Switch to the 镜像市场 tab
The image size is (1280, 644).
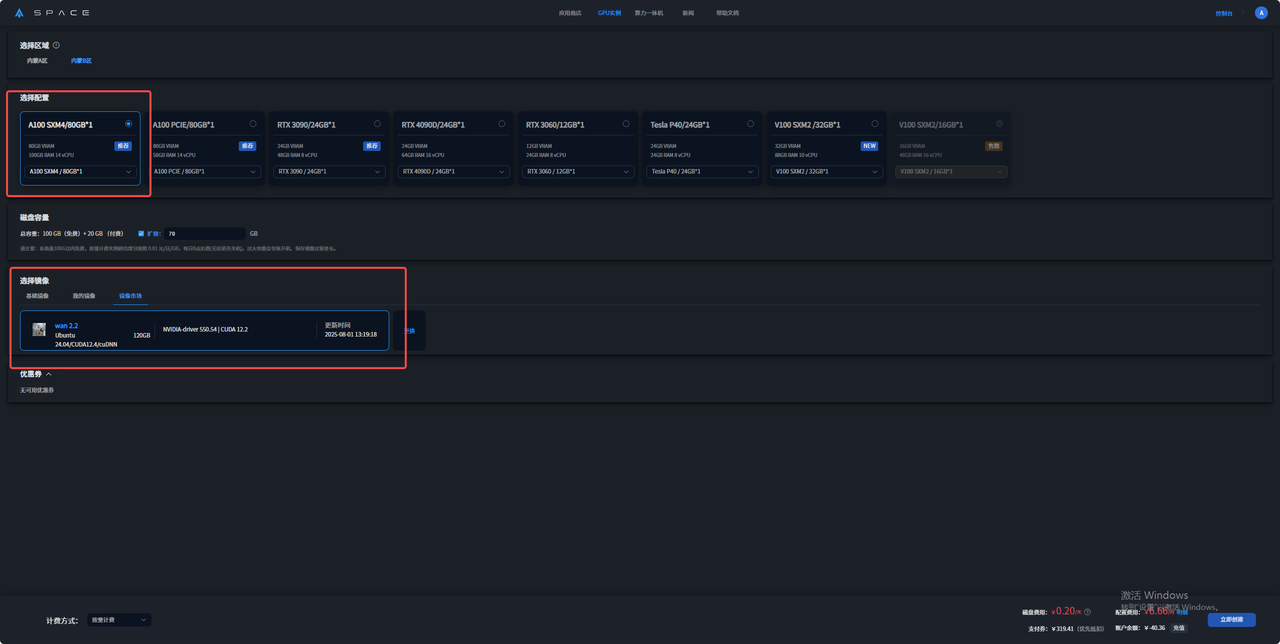click(x=130, y=296)
